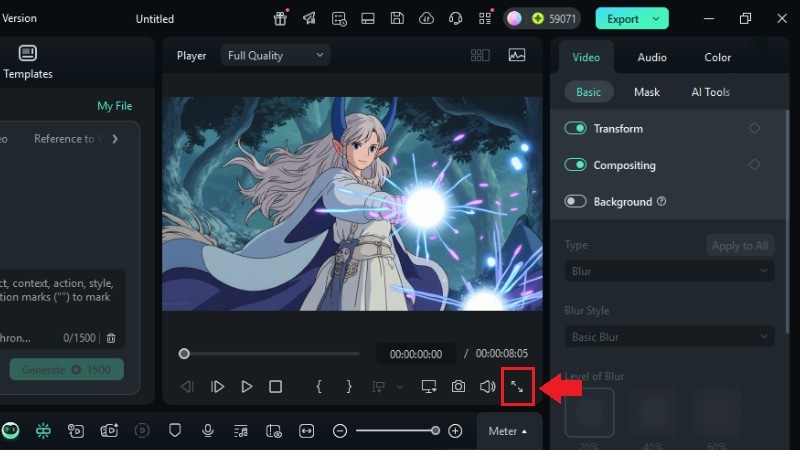Set mark in with left brace

click(x=319, y=387)
